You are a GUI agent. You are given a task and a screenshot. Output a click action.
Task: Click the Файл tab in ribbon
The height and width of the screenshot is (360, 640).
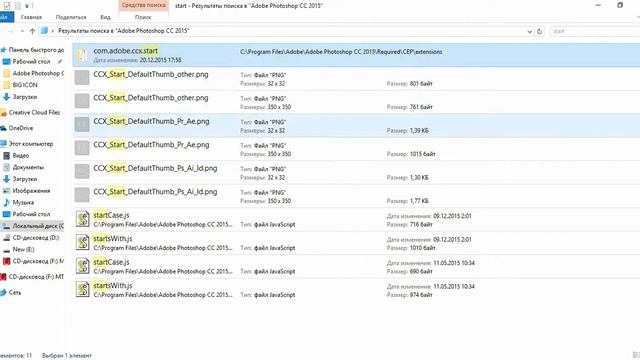click(x=6, y=17)
